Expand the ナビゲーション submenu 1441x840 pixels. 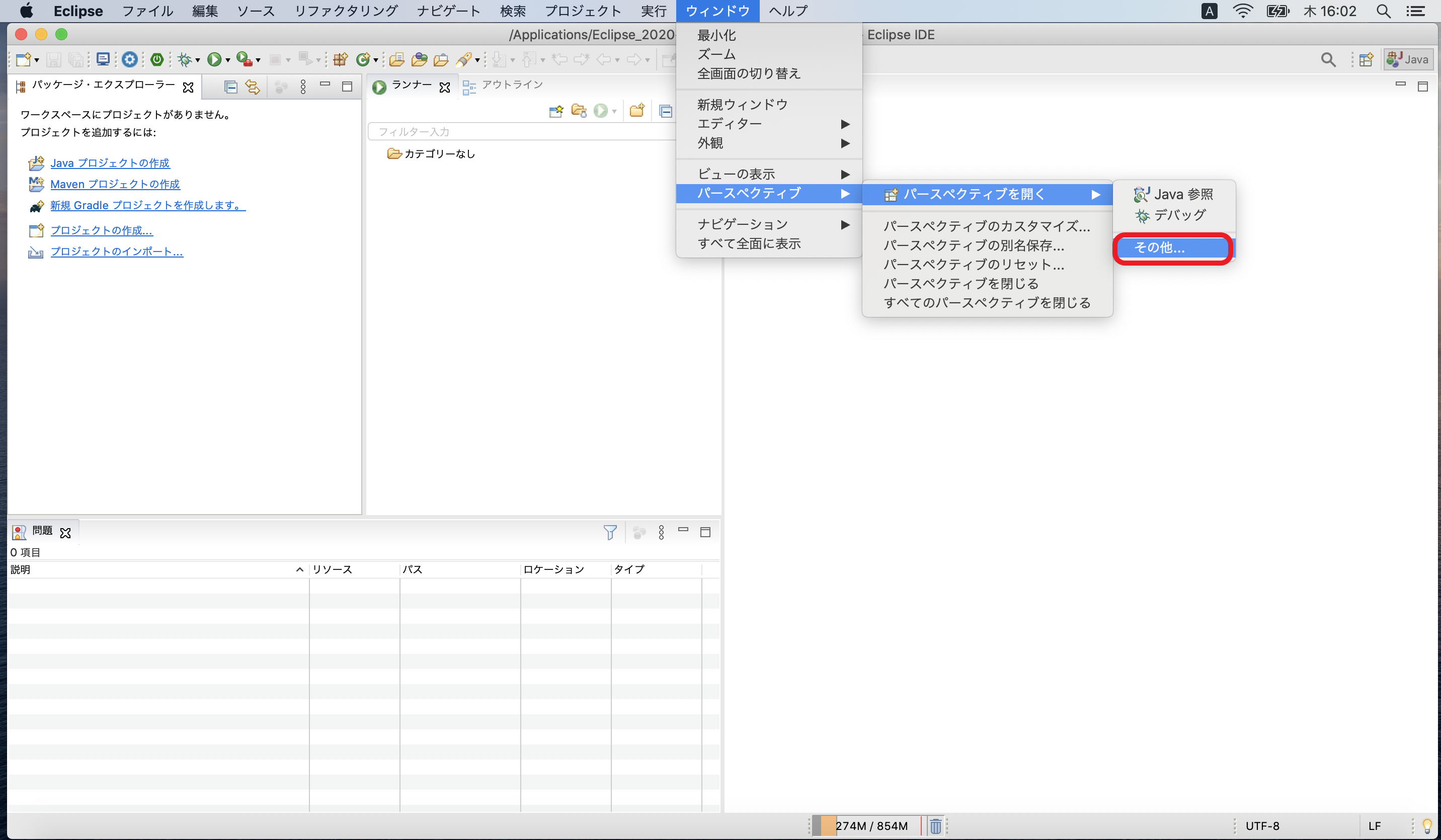click(768, 224)
